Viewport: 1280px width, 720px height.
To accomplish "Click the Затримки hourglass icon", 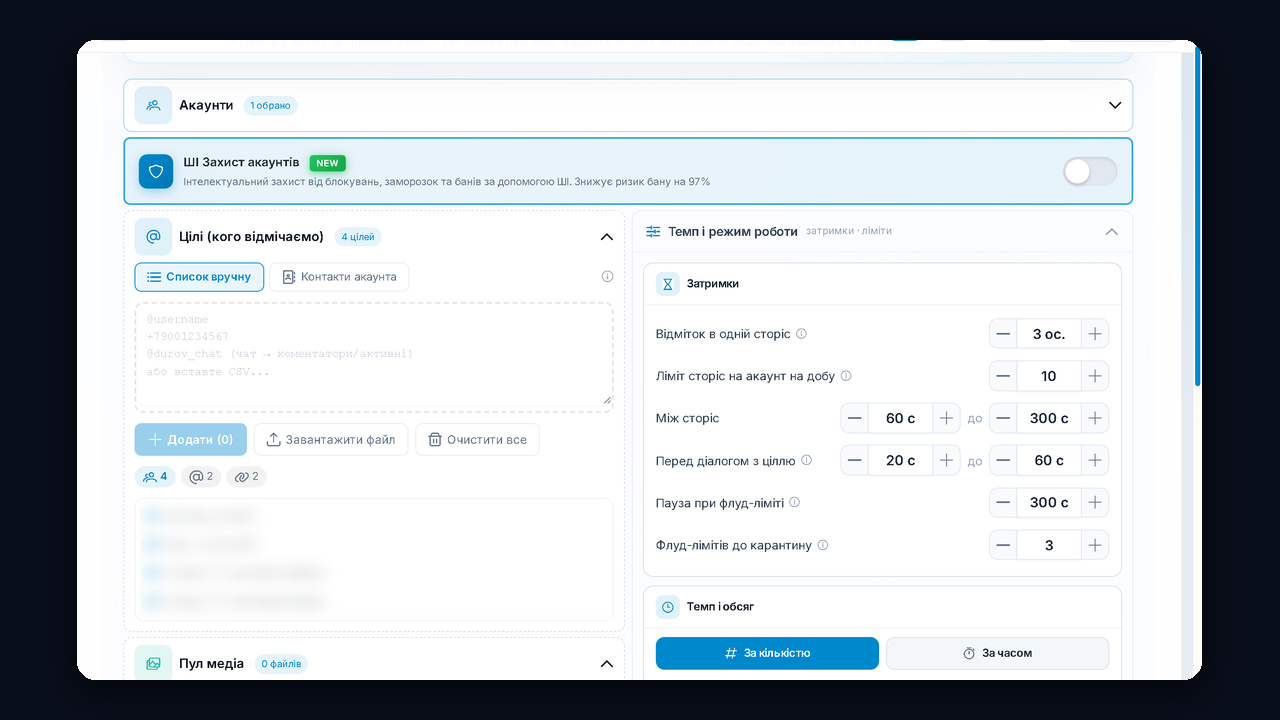I will click(x=668, y=284).
